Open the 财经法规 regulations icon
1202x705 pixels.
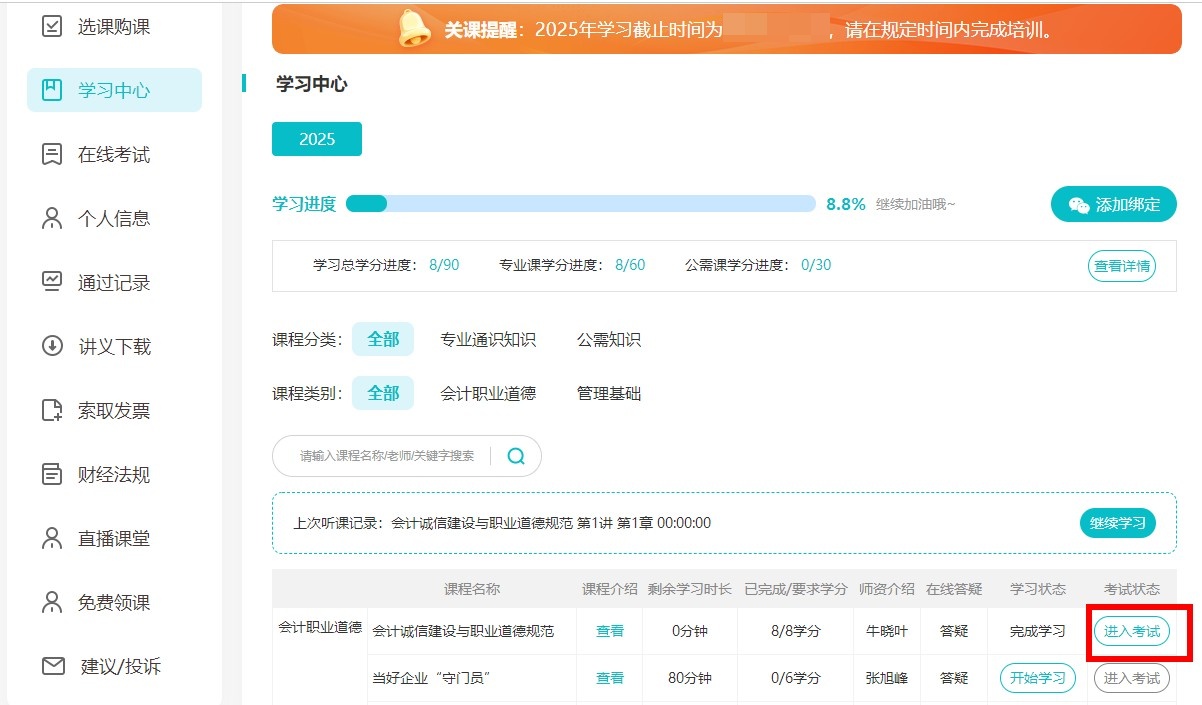point(50,474)
